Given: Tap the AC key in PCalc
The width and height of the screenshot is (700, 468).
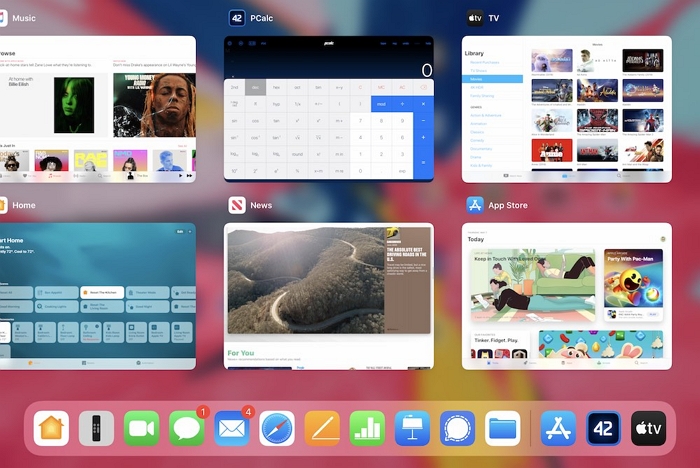Looking at the screenshot, I should tap(402, 88).
